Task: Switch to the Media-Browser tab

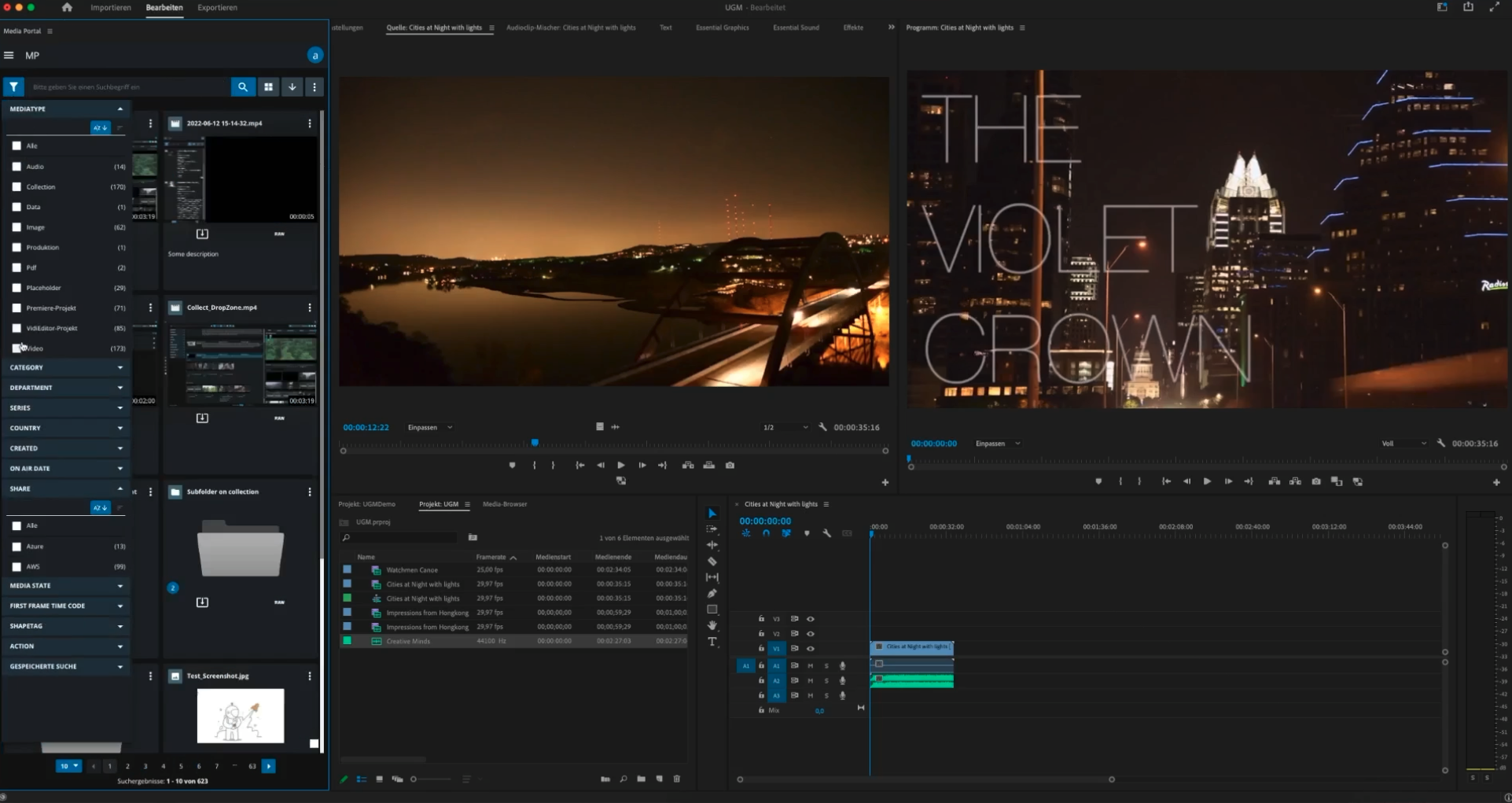Action: tap(505, 504)
